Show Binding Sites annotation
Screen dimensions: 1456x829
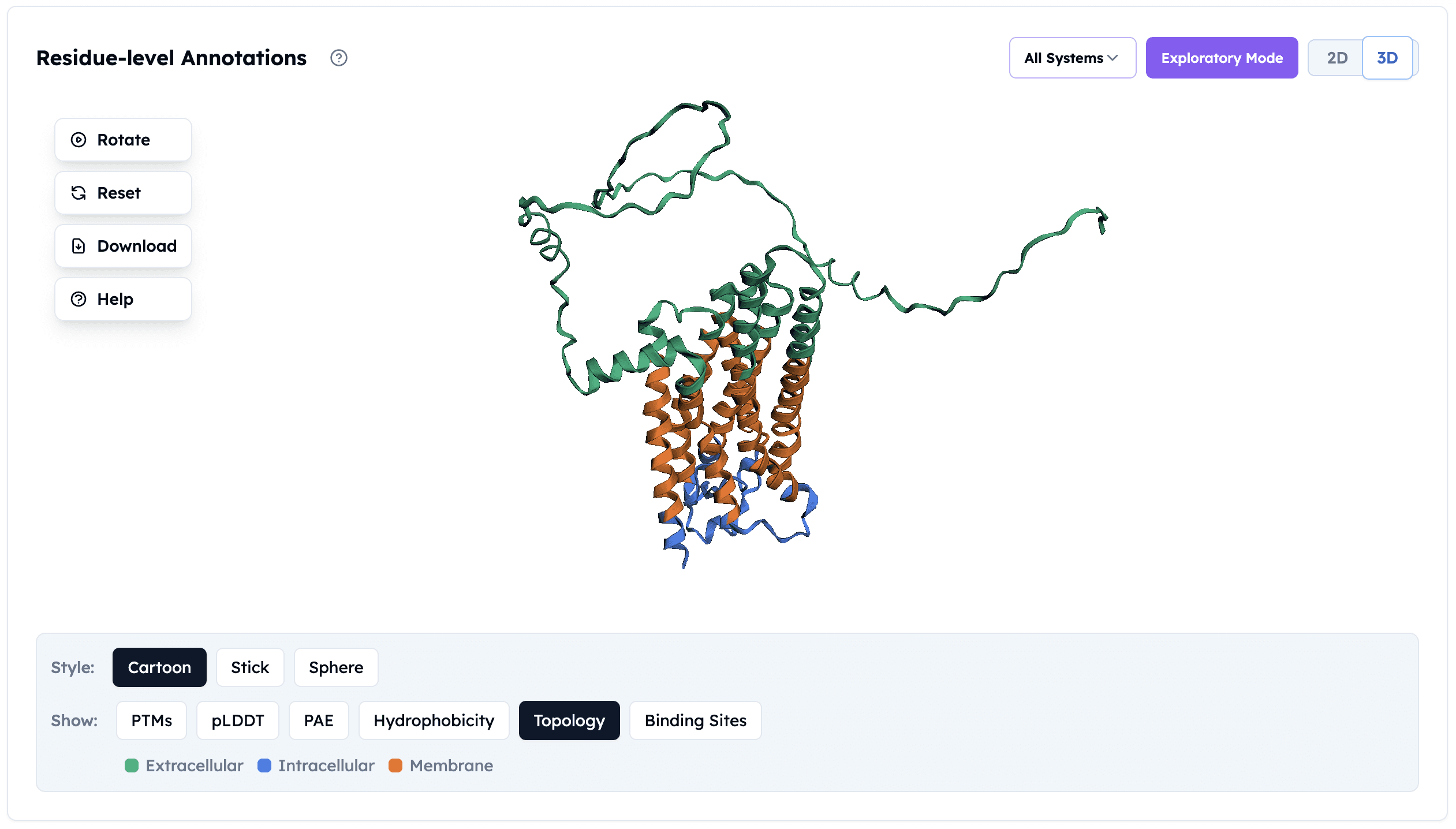tap(695, 720)
